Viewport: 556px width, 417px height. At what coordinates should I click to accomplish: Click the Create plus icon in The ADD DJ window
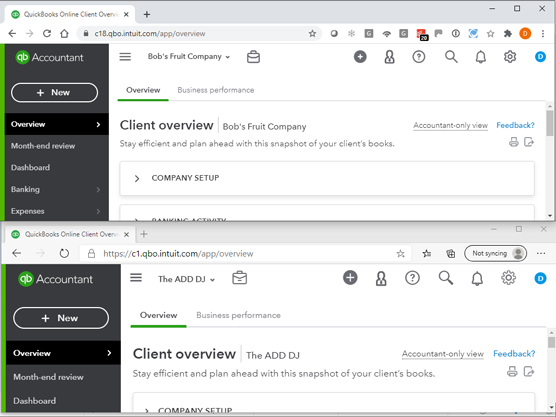click(x=350, y=278)
